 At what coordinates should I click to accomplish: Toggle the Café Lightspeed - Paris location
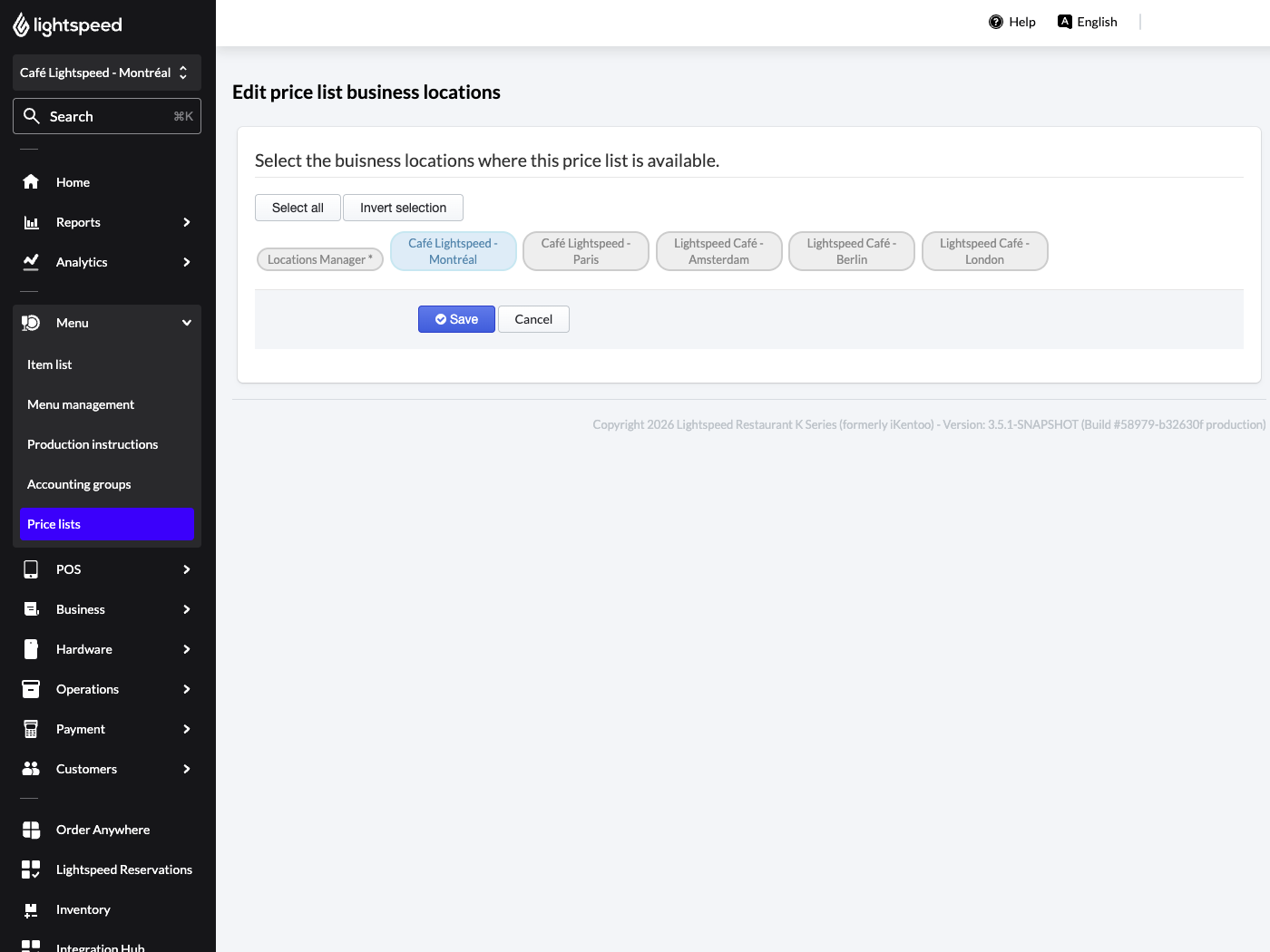click(x=586, y=251)
